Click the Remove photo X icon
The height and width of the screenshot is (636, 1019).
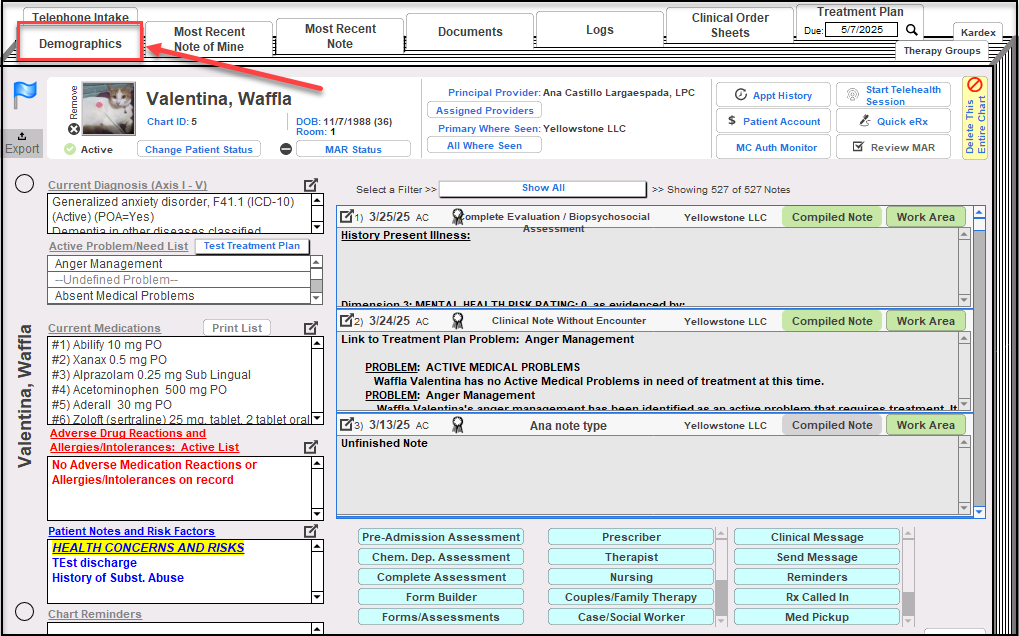[x=73, y=129]
